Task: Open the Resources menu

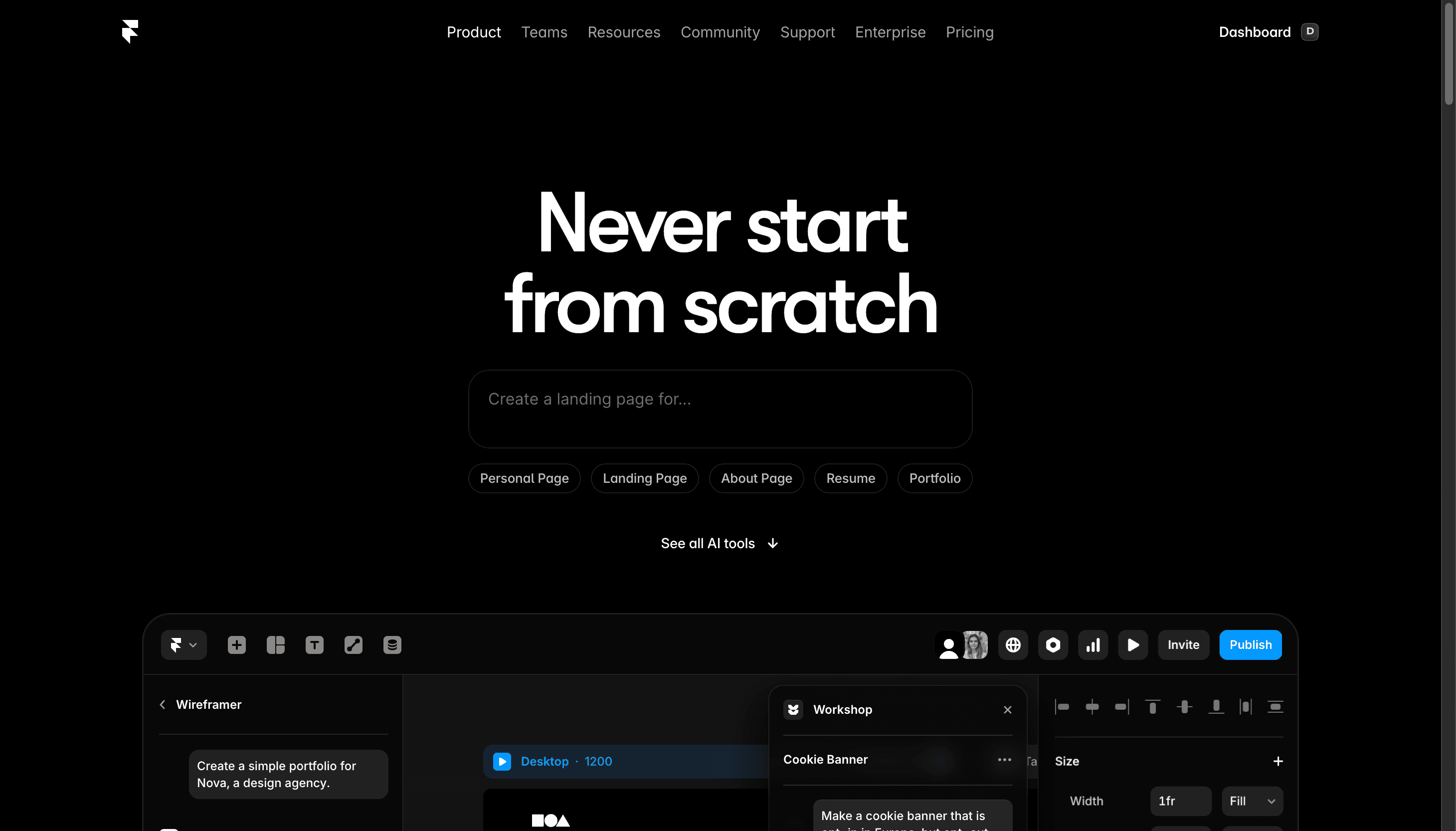Action: [x=624, y=32]
